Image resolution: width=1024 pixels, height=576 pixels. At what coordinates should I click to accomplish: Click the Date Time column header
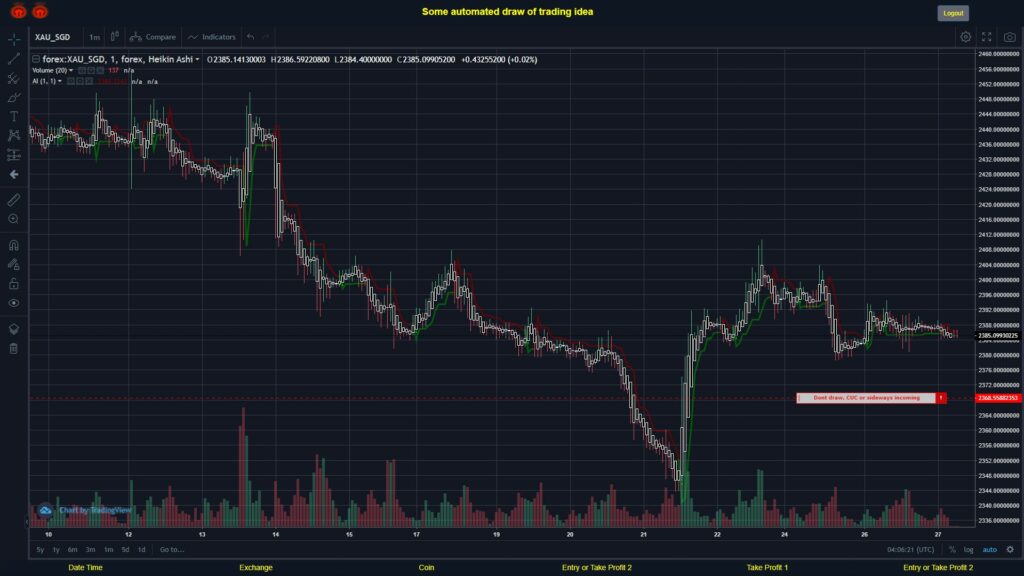click(x=86, y=568)
